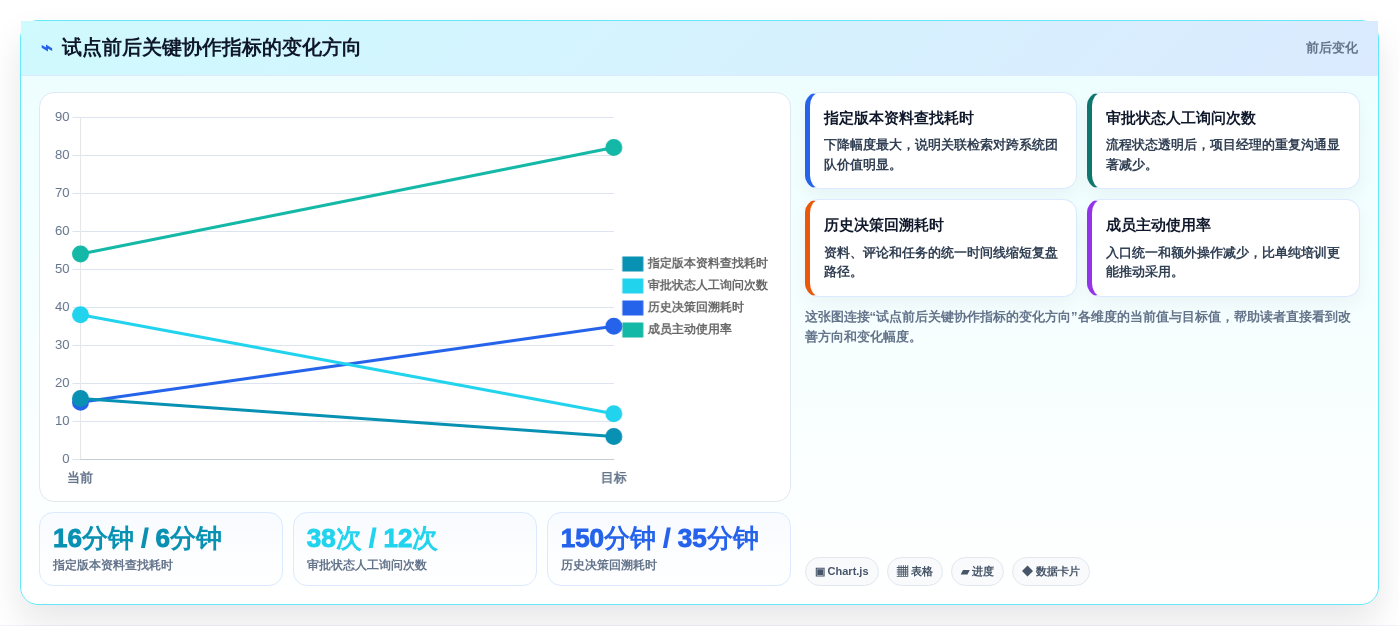Open the 成员主动使用率 insight card
This screenshot has width=1399, height=626.
(x=1223, y=248)
